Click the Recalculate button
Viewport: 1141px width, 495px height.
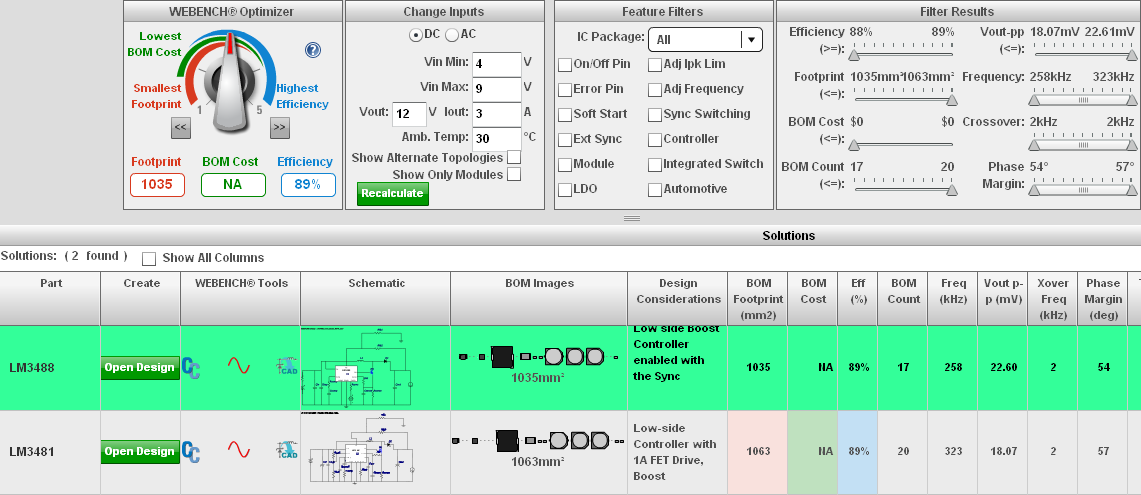[393, 194]
